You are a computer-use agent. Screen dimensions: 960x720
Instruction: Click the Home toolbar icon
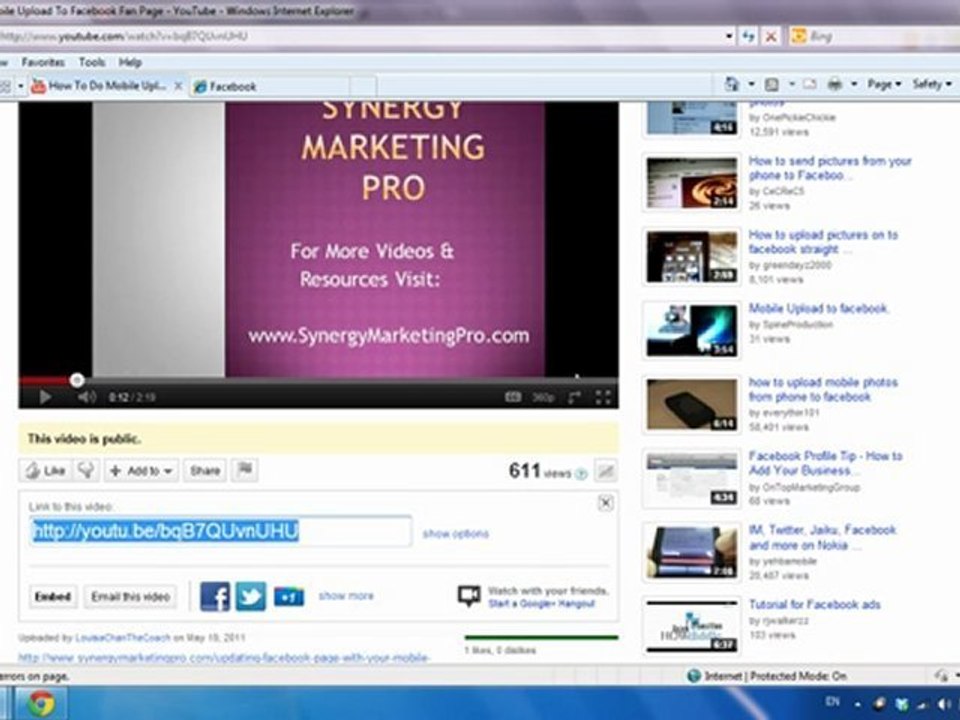pyautogui.click(x=732, y=84)
